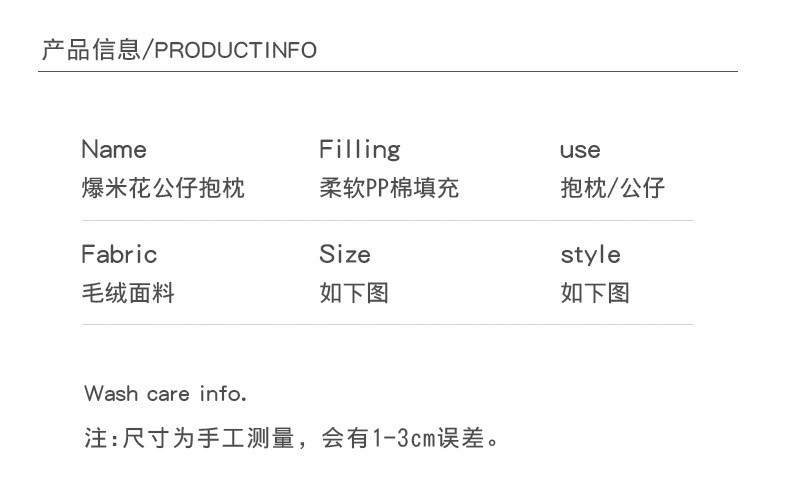Click the use field label

580,151
